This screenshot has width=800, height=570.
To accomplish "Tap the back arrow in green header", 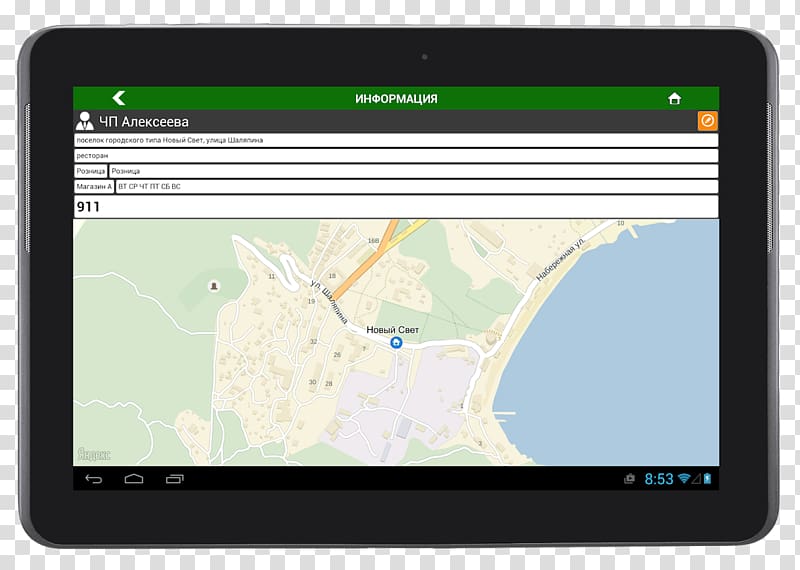I will (119, 98).
